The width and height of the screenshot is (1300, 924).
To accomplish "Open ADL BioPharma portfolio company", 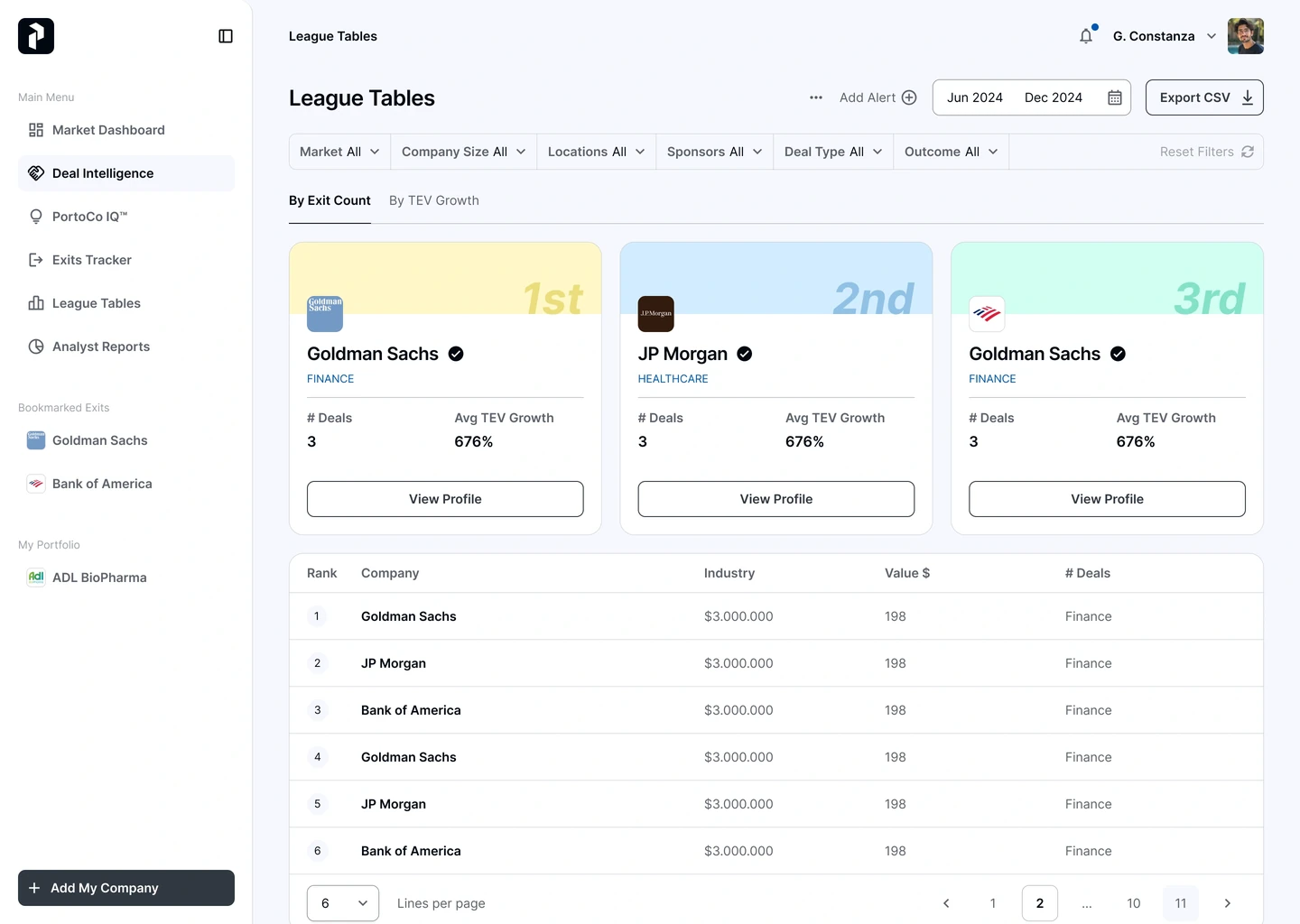I will click(126, 577).
